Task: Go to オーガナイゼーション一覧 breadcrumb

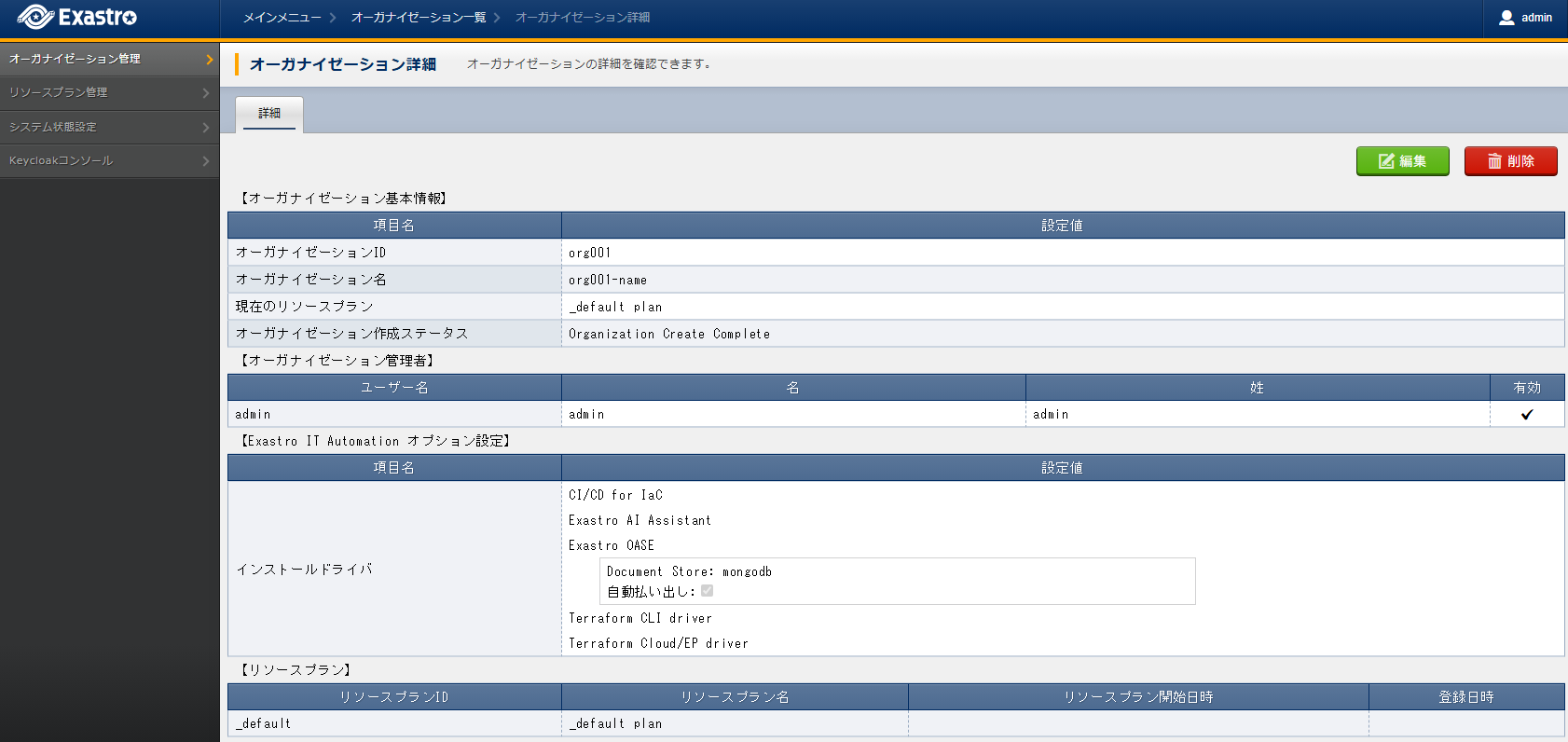Action: click(x=419, y=18)
